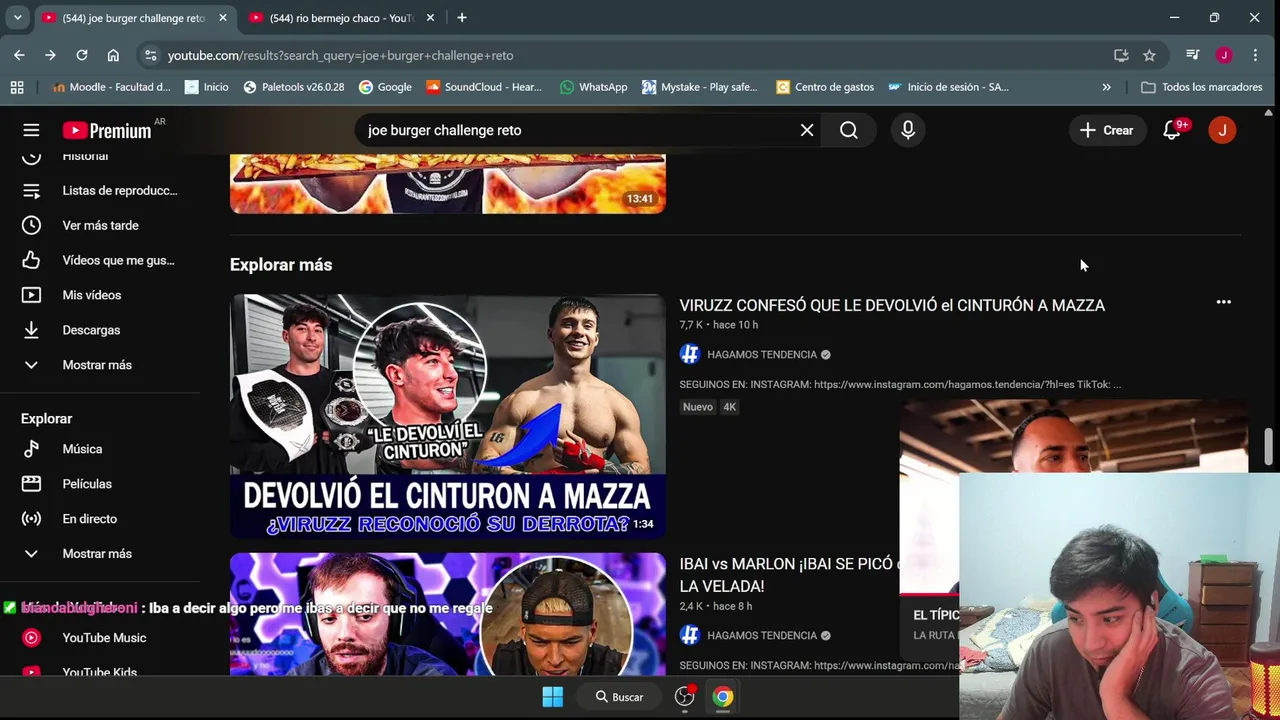Clear the search query with the X

807,130
